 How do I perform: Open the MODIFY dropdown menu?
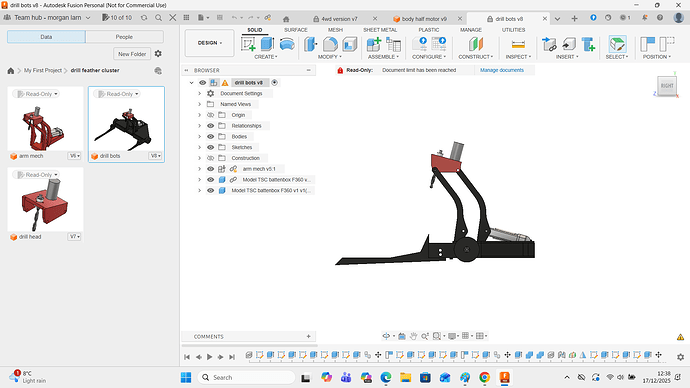(x=330, y=57)
